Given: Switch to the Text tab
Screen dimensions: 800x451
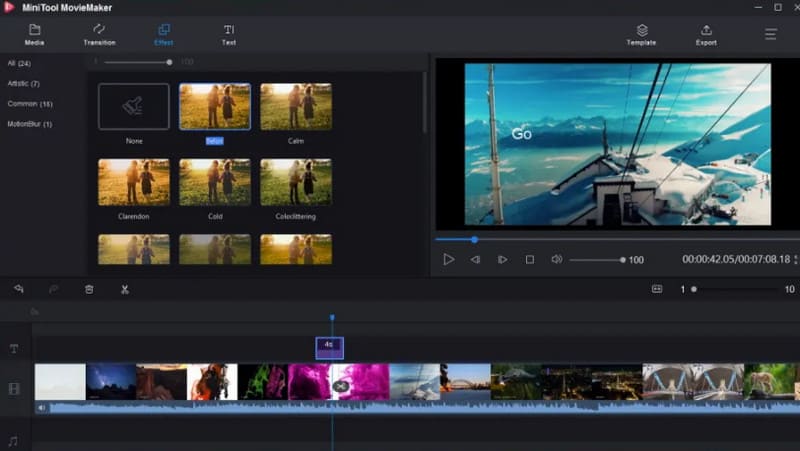Looking at the screenshot, I should point(229,35).
